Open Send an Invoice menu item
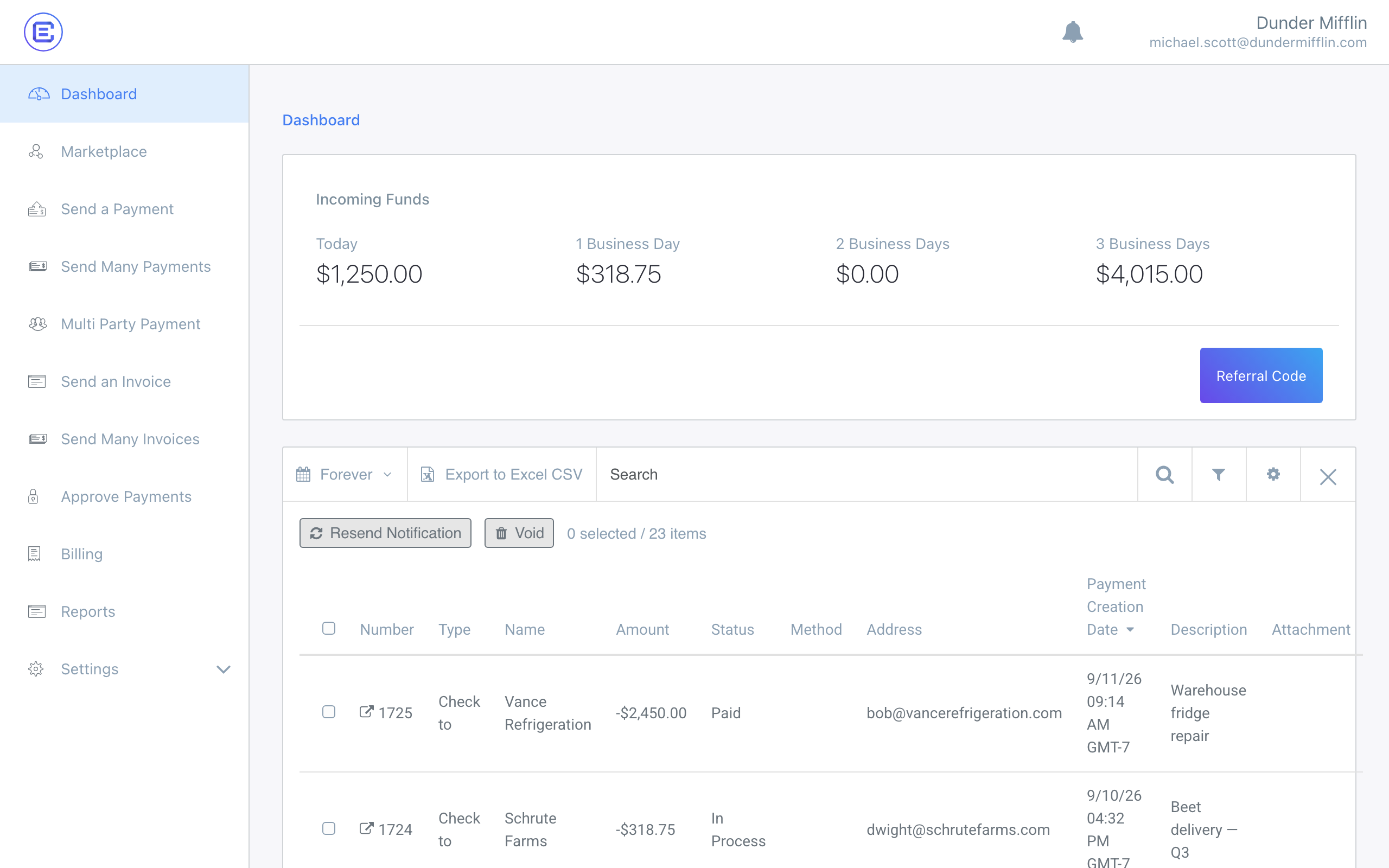Image resolution: width=1389 pixels, height=868 pixels. [x=125, y=381]
